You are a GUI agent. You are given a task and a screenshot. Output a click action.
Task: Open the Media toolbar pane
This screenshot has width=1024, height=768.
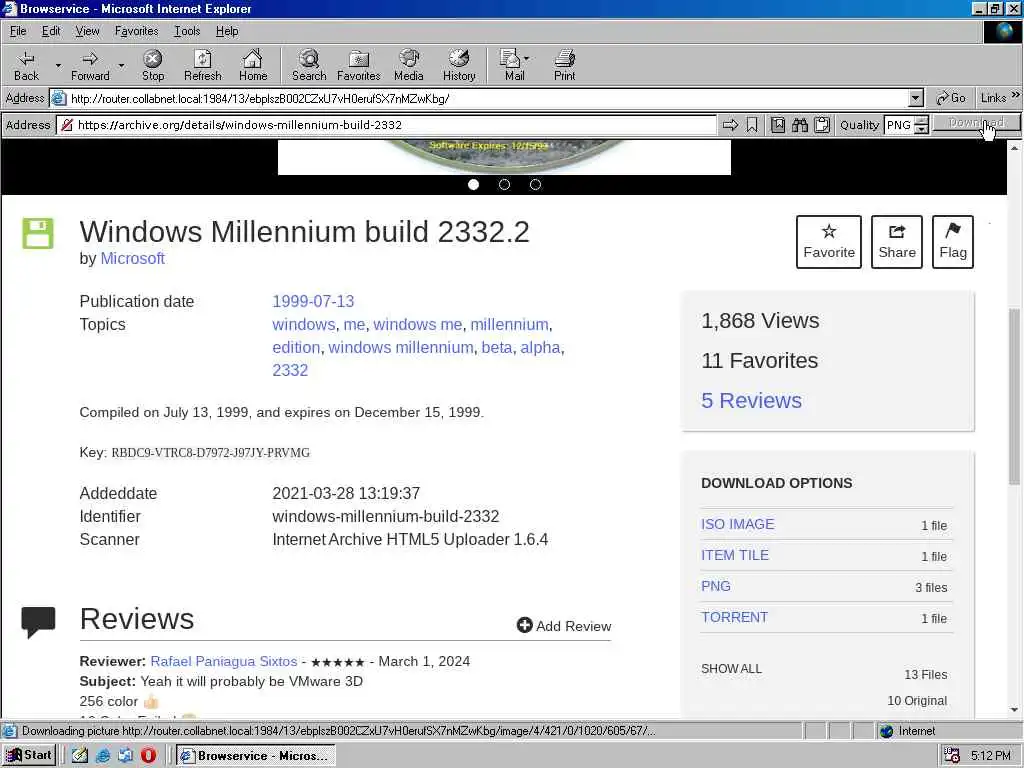409,65
